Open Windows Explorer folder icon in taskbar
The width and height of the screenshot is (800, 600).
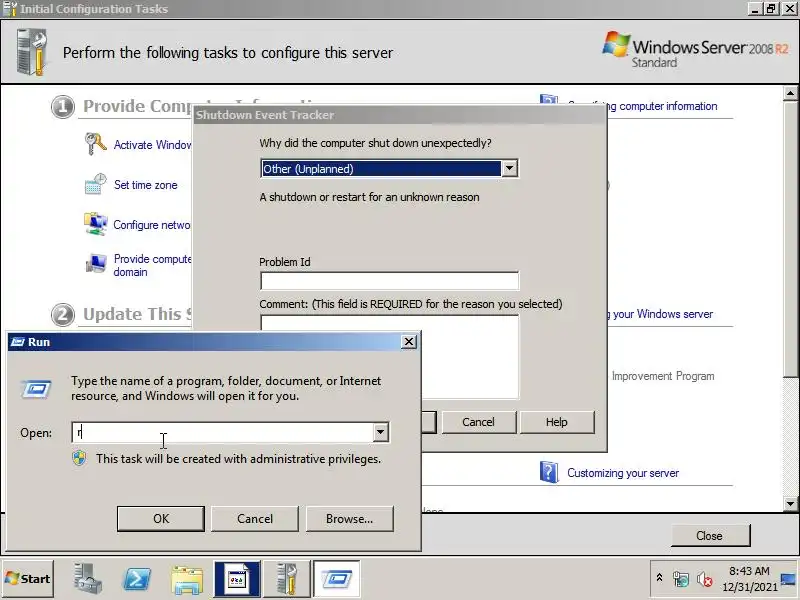(187, 579)
